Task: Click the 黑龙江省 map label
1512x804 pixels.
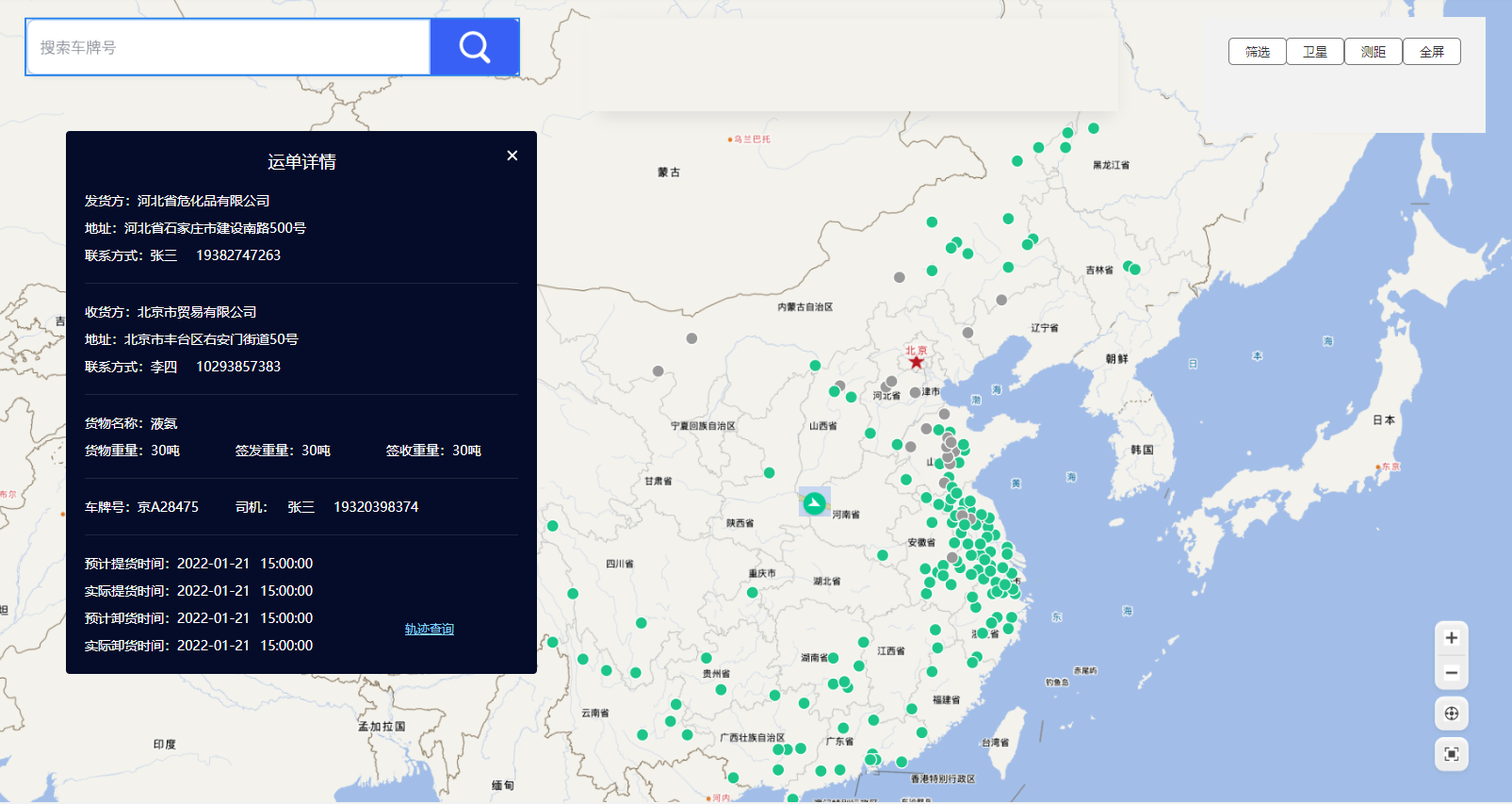Action: click(x=1111, y=165)
